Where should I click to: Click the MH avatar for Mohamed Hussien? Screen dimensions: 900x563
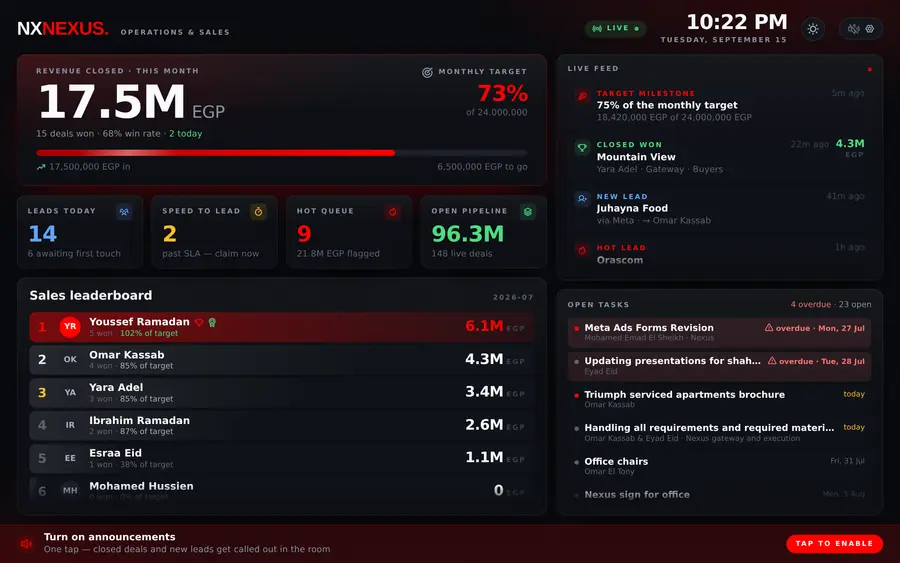pos(70,490)
